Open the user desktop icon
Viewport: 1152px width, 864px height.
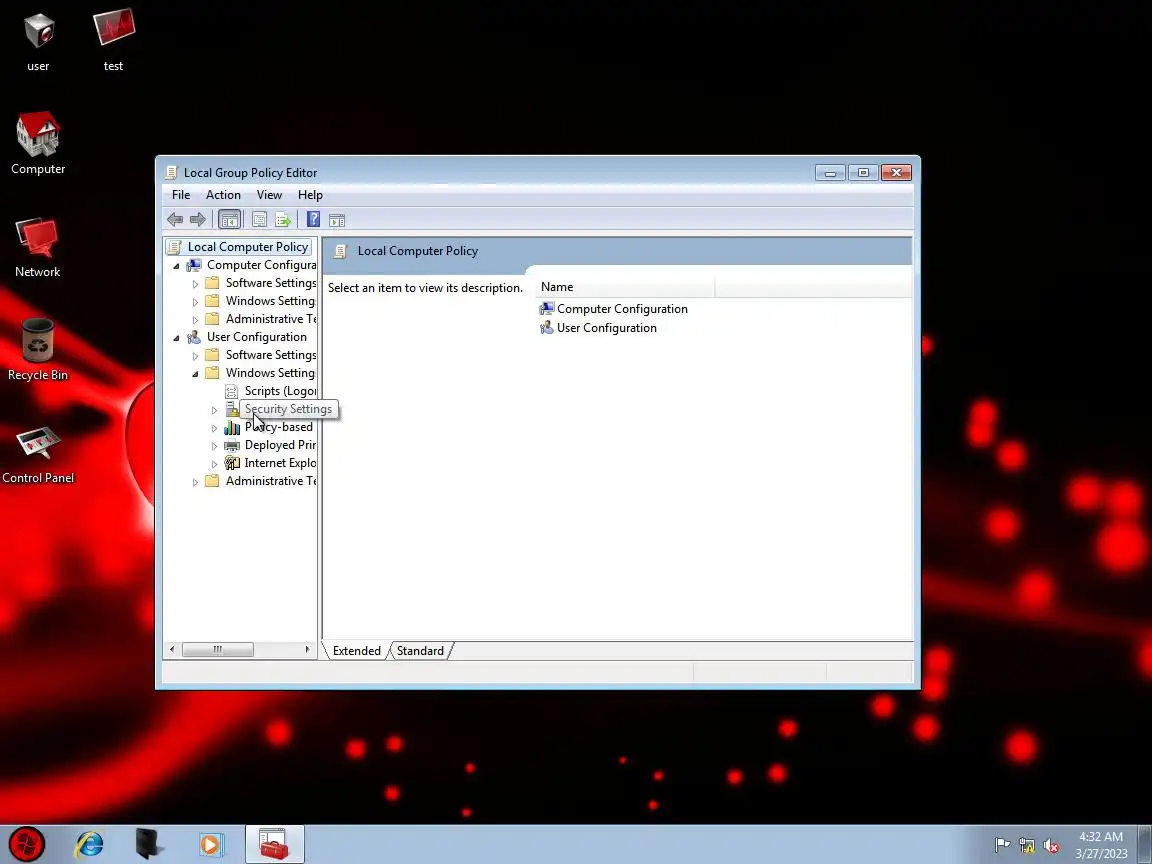[x=38, y=41]
